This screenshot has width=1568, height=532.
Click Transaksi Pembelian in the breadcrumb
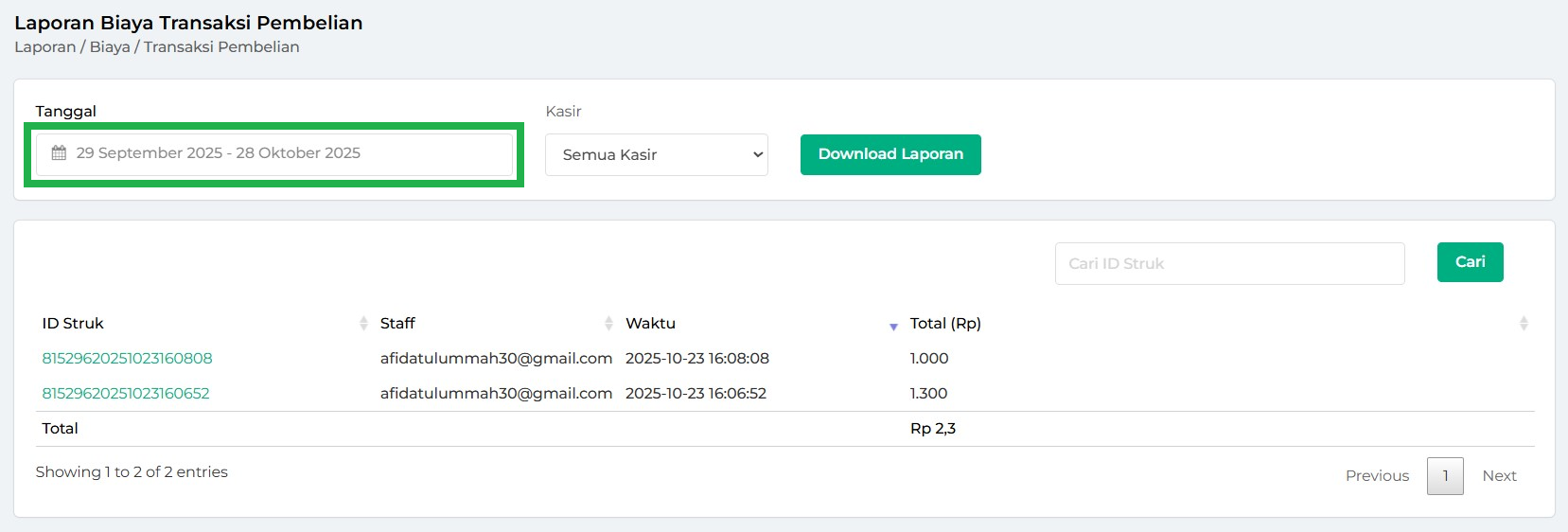221,47
